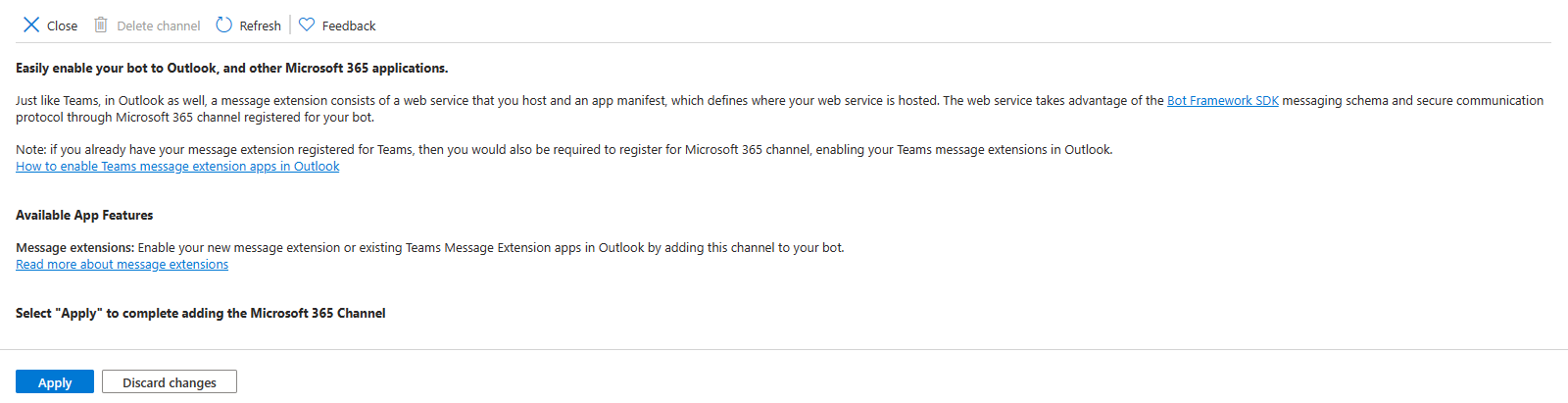Select the Close text label in toolbar

point(62,26)
